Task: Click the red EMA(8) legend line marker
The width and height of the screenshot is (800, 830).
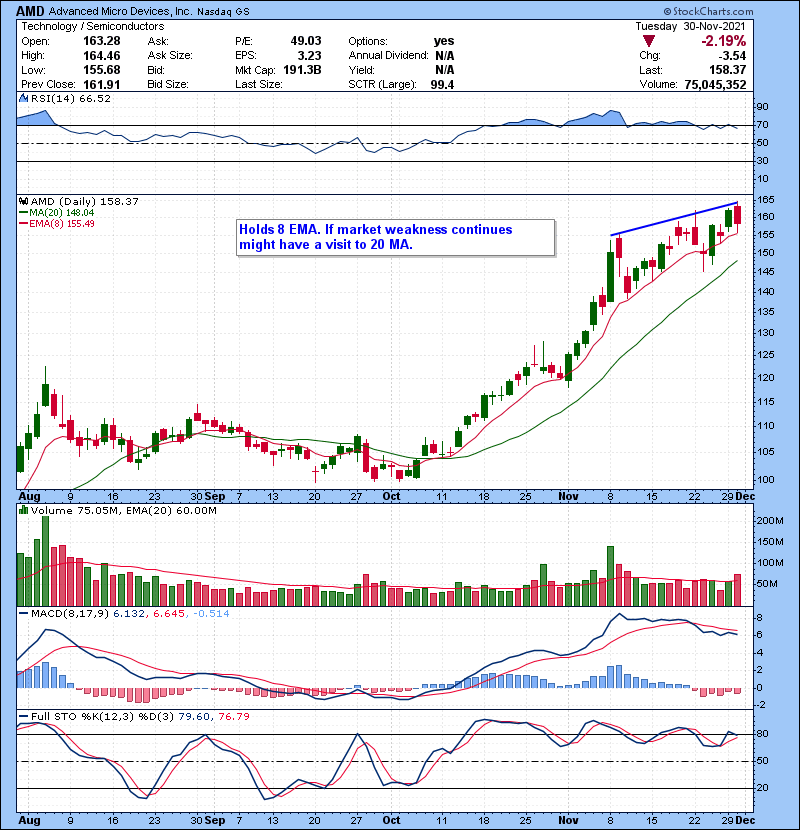Action: pyautogui.click(x=23, y=224)
